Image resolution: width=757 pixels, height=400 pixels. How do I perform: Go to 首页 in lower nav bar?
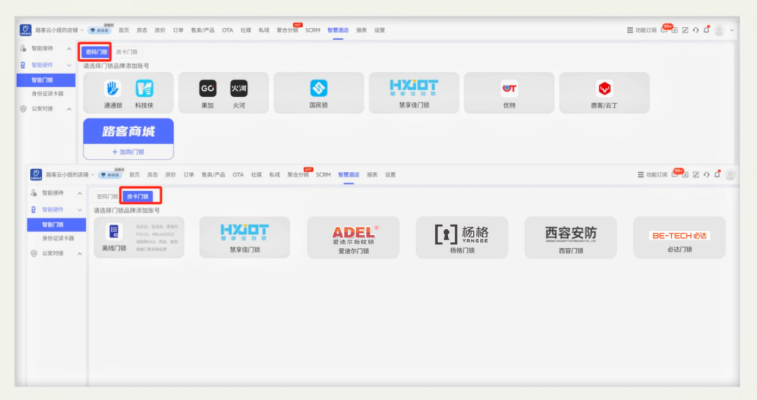coord(135,175)
